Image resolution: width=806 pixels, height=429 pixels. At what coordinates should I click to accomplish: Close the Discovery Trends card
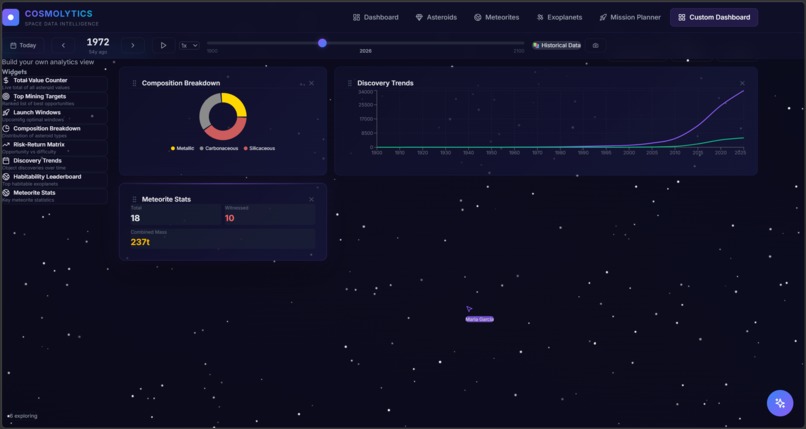pos(742,83)
